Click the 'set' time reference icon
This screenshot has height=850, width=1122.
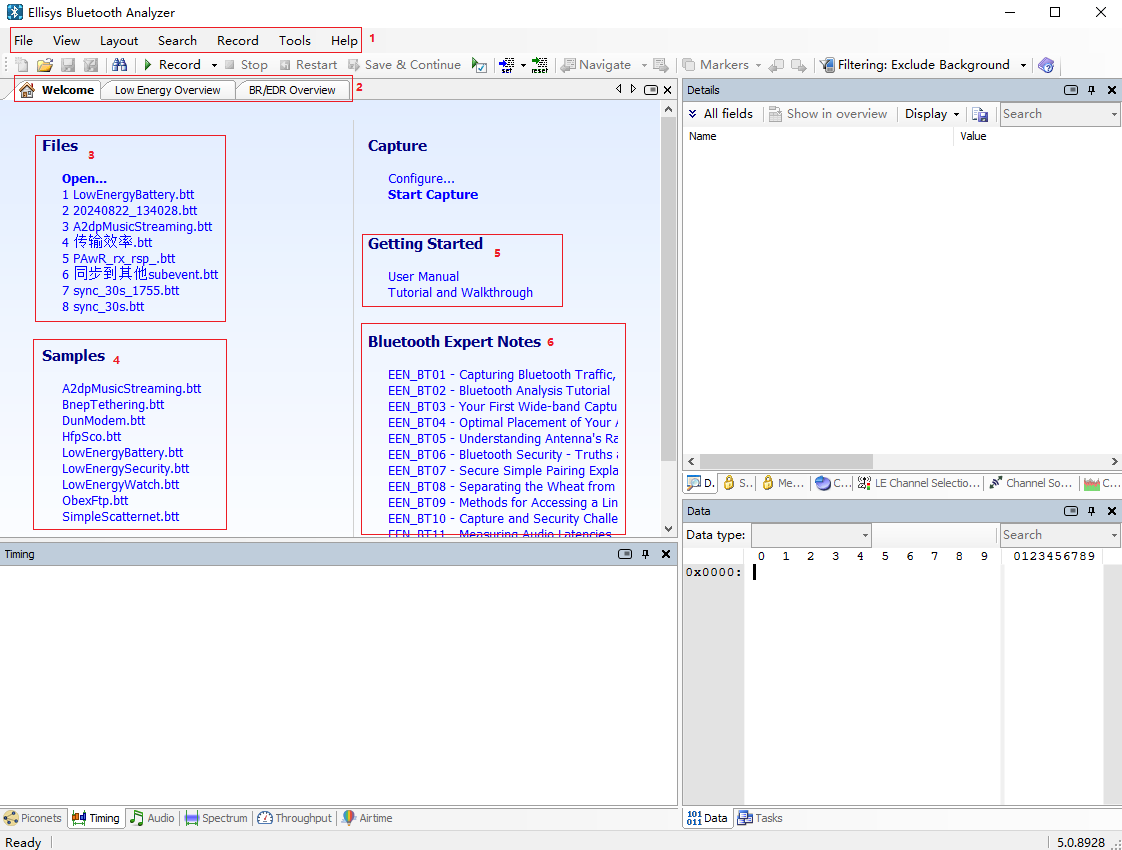coord(507,65)
